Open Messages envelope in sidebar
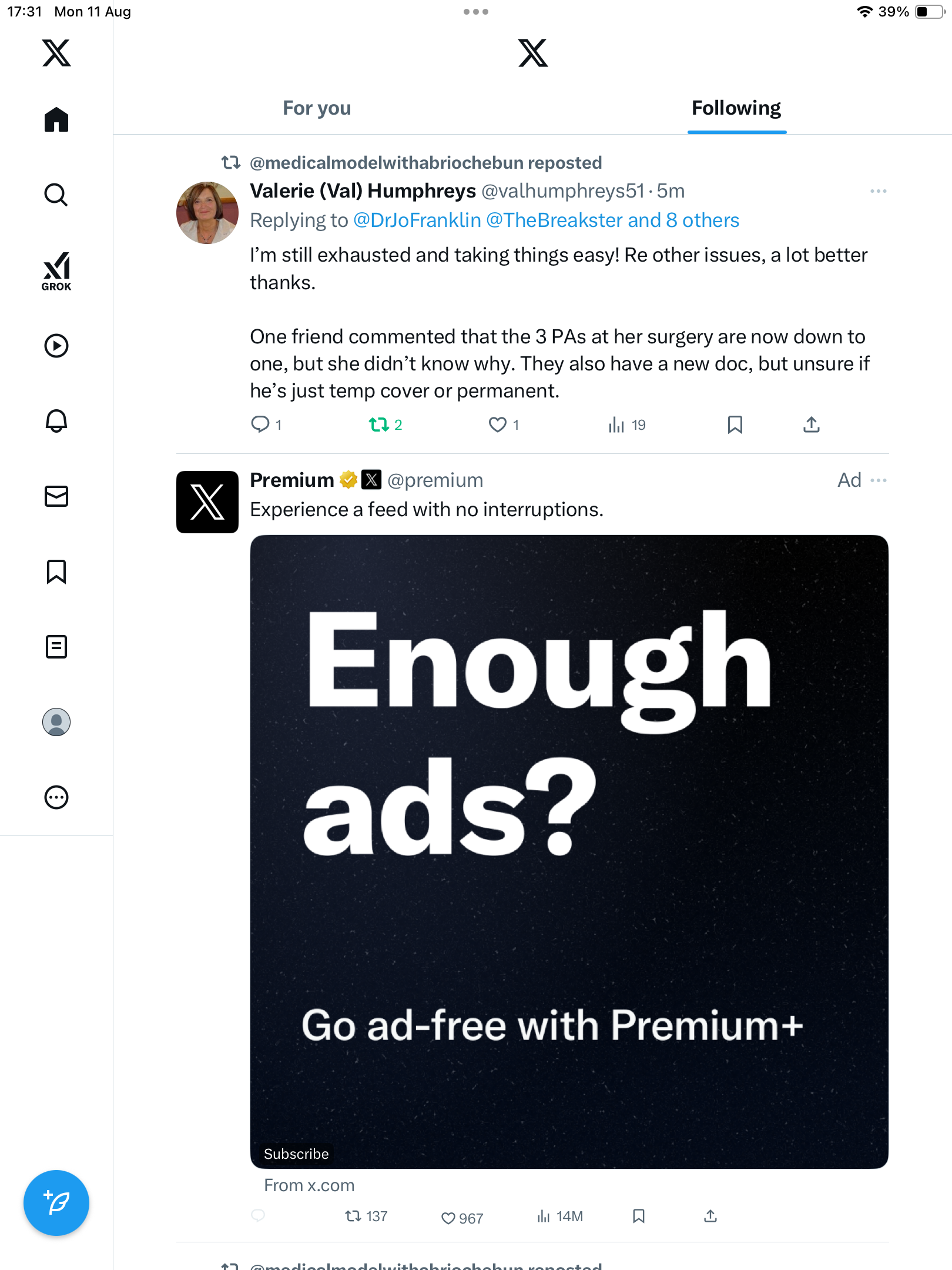952x1270 pixels. [x=56, y=496]
